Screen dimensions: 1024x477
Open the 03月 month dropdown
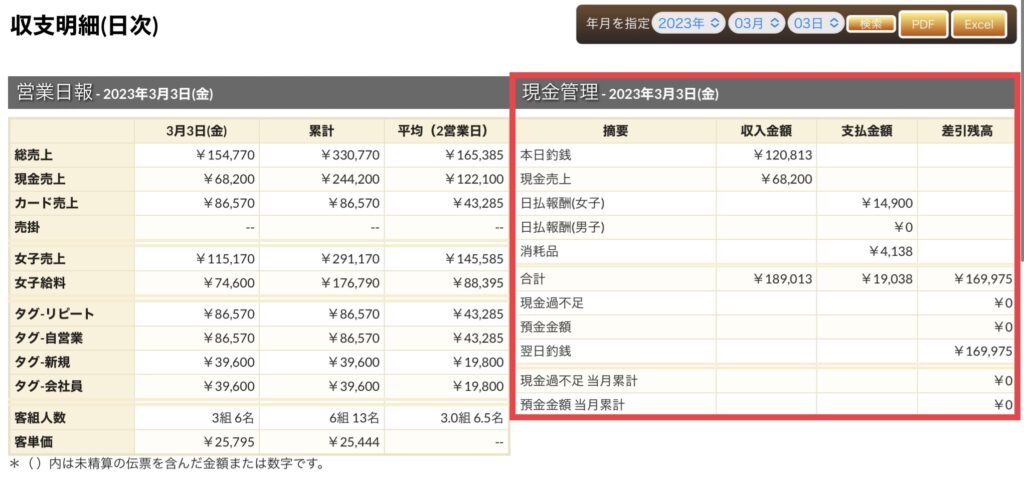coord(756,24)
